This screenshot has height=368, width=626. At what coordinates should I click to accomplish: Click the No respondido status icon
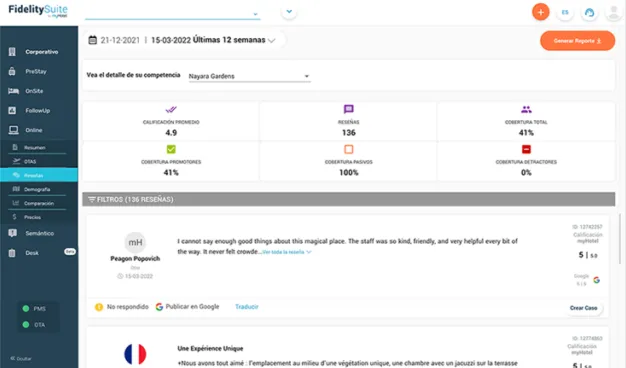point(99,307)
